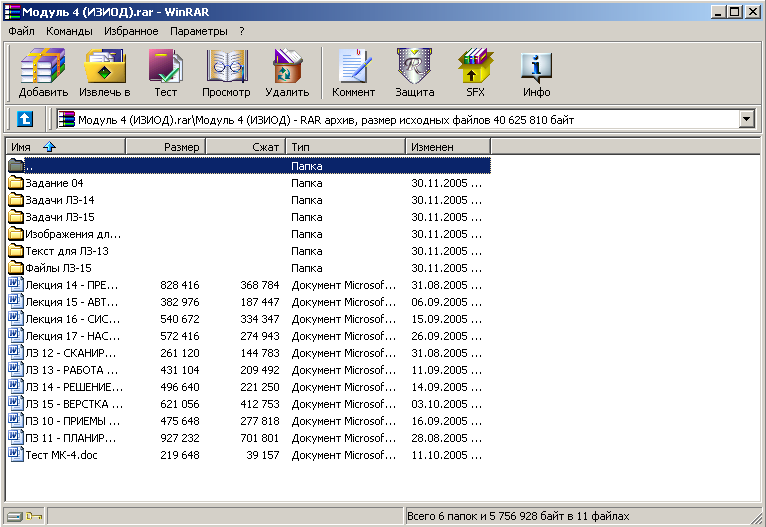Viewport: 766px width, 527px height.
Task: Click the SFX archive icon
Action: (x=475, y=66)
